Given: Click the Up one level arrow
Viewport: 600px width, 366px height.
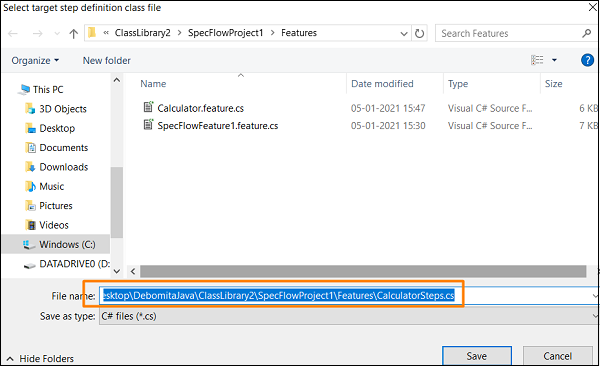Looking at the screenshot, I should (73, 34).
